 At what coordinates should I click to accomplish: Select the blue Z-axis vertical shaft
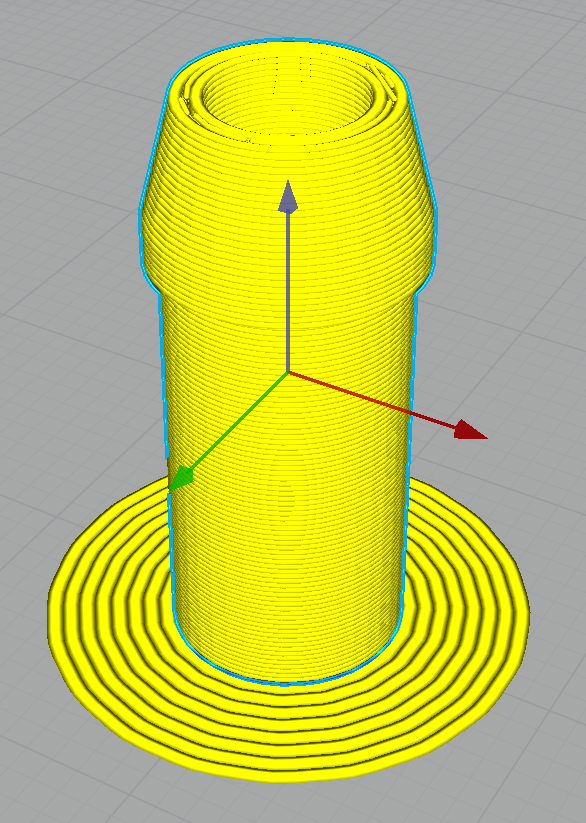click(x=288, y=292)
